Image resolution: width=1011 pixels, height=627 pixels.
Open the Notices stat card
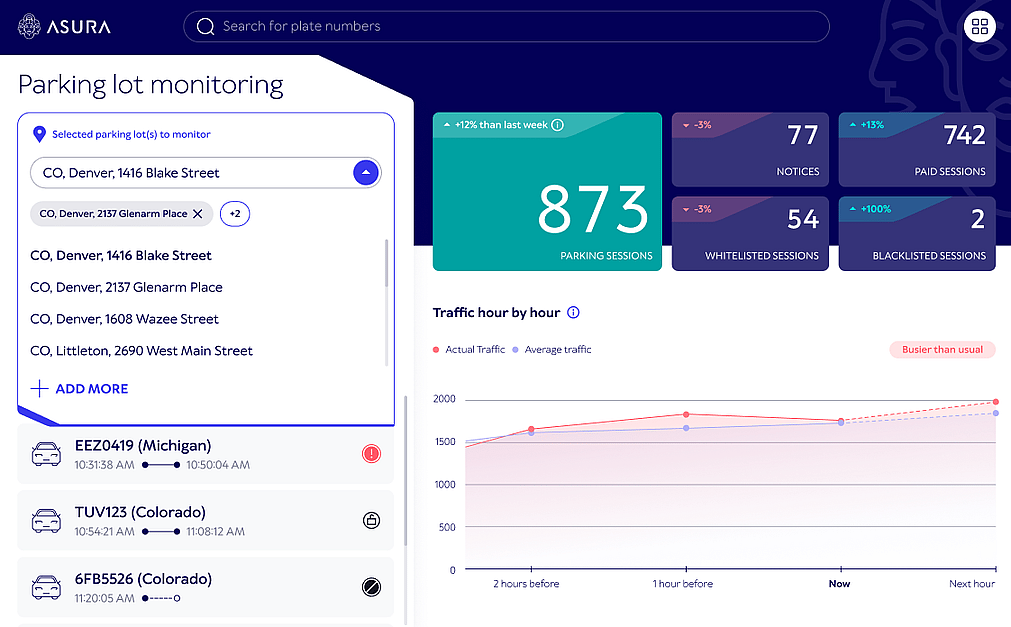[x=750, y=149]
